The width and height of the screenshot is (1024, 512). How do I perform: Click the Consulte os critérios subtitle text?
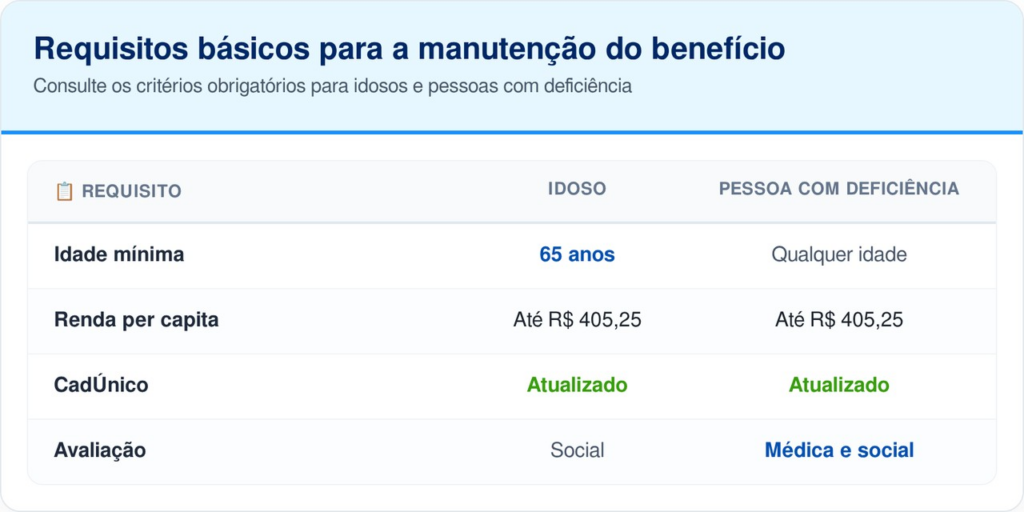point(332,86)
